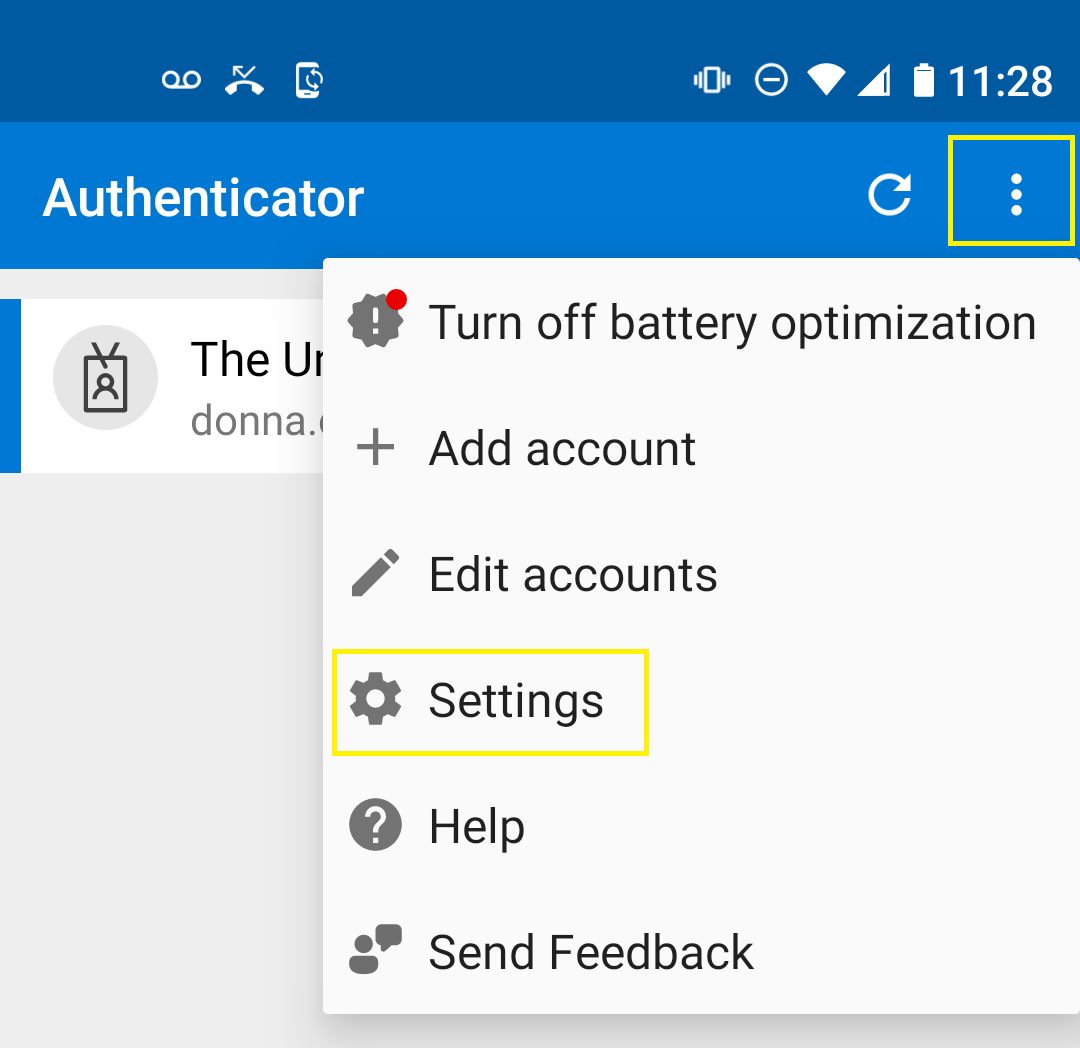Select the "Send Feedback" text entry
1080x1048 pixels.
pyautogui.click(x=591, y=952)
